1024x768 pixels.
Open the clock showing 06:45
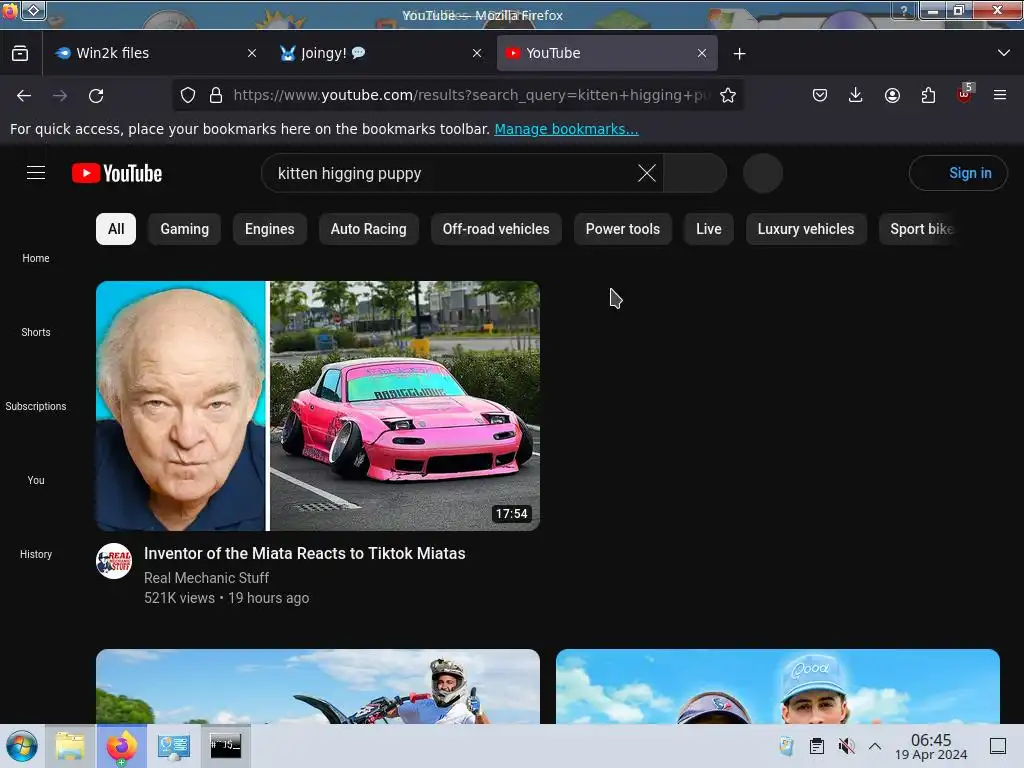931,746
